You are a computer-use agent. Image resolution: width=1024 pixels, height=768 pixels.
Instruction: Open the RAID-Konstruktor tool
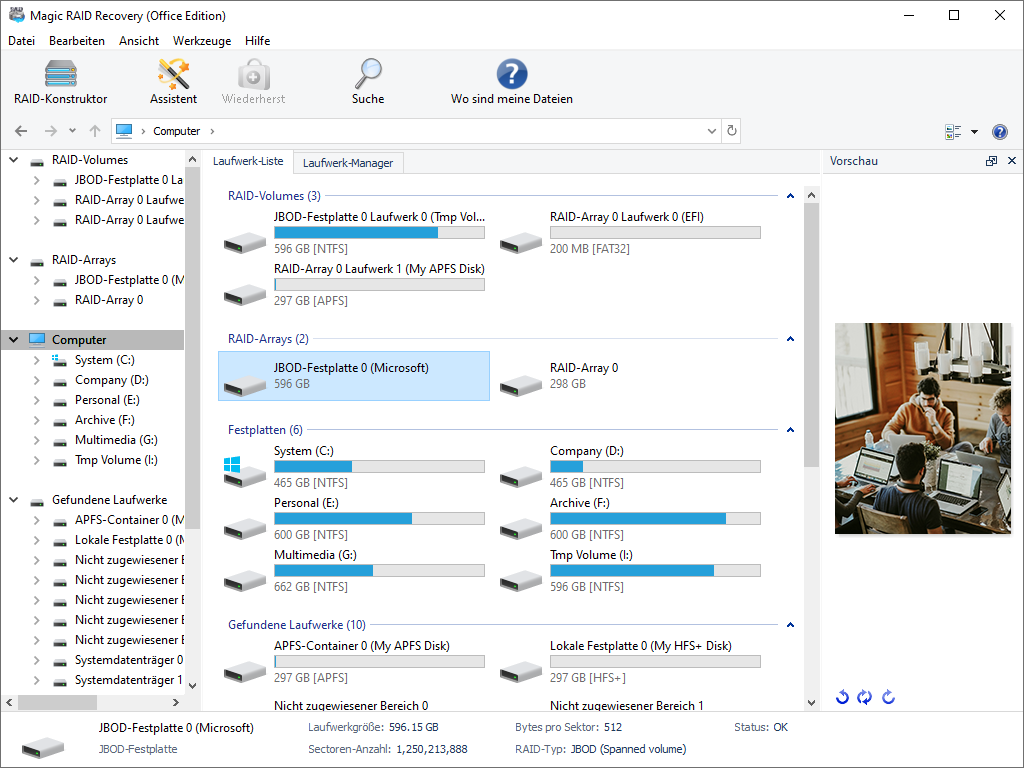61,82
